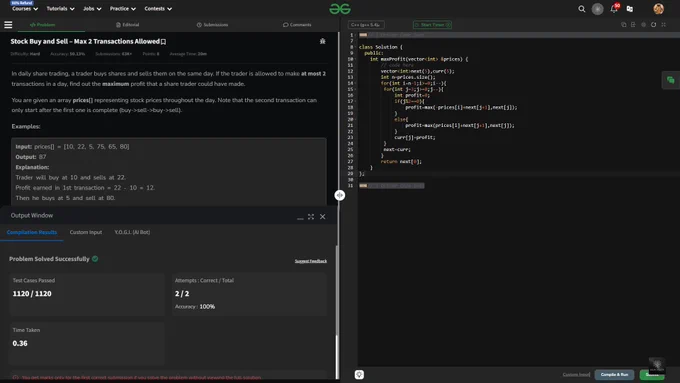Click the GeeksforGeeks logo

point(340,9)
